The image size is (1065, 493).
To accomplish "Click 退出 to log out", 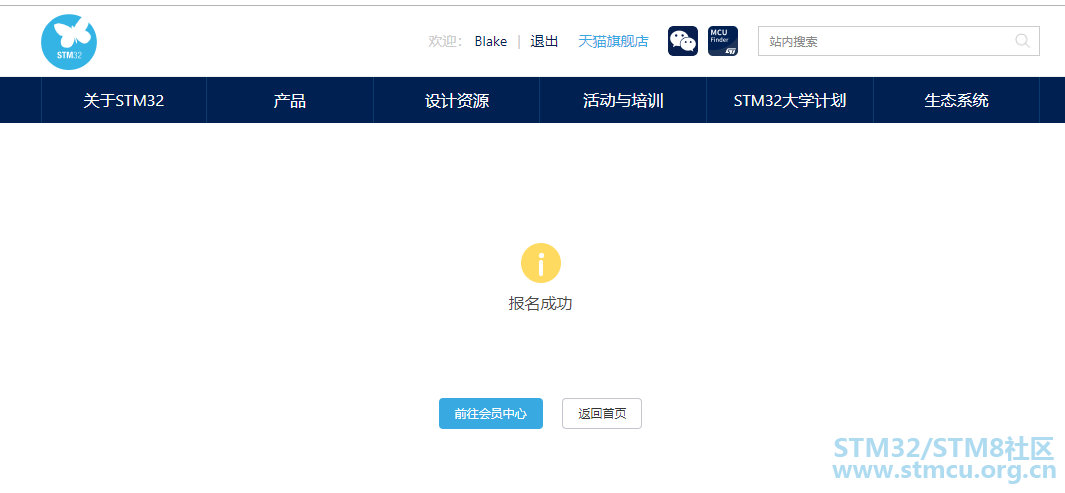I will pyautogui.click(x=544, y=41).
